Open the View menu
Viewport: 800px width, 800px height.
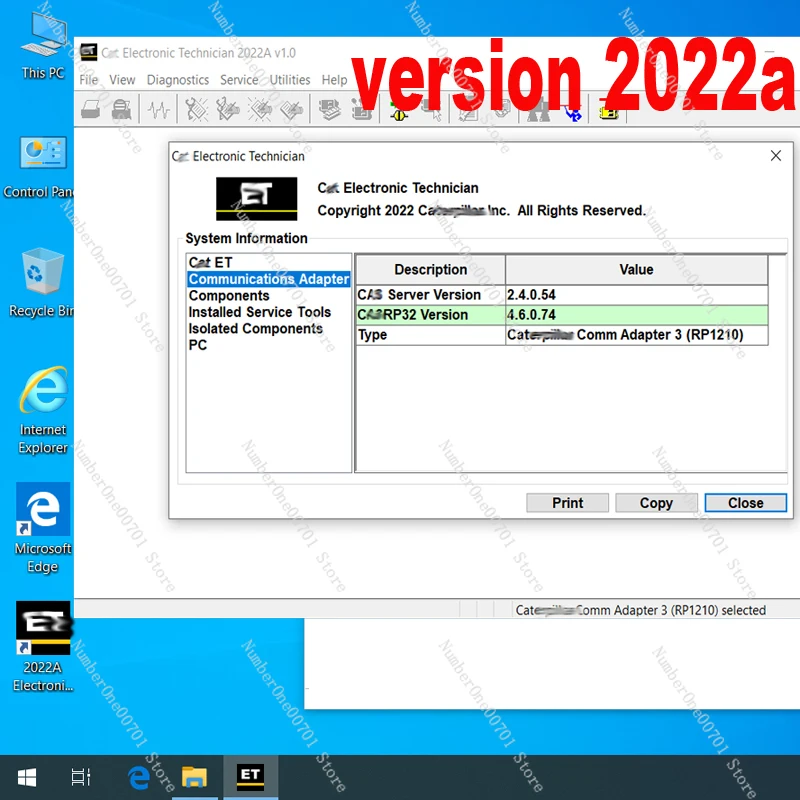click(x=122, y=80)
